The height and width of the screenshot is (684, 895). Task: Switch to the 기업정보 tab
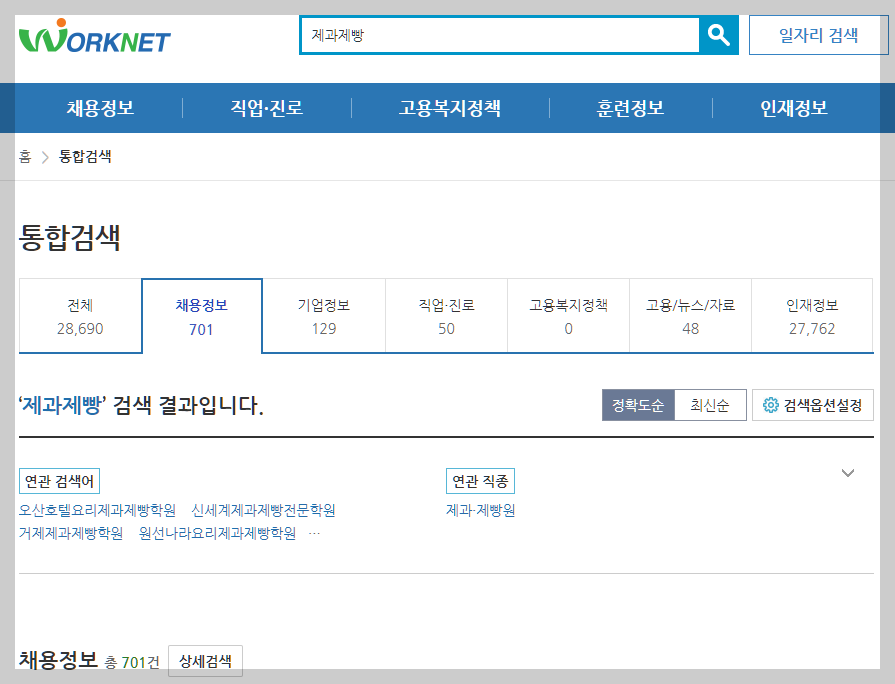[324, 315]
